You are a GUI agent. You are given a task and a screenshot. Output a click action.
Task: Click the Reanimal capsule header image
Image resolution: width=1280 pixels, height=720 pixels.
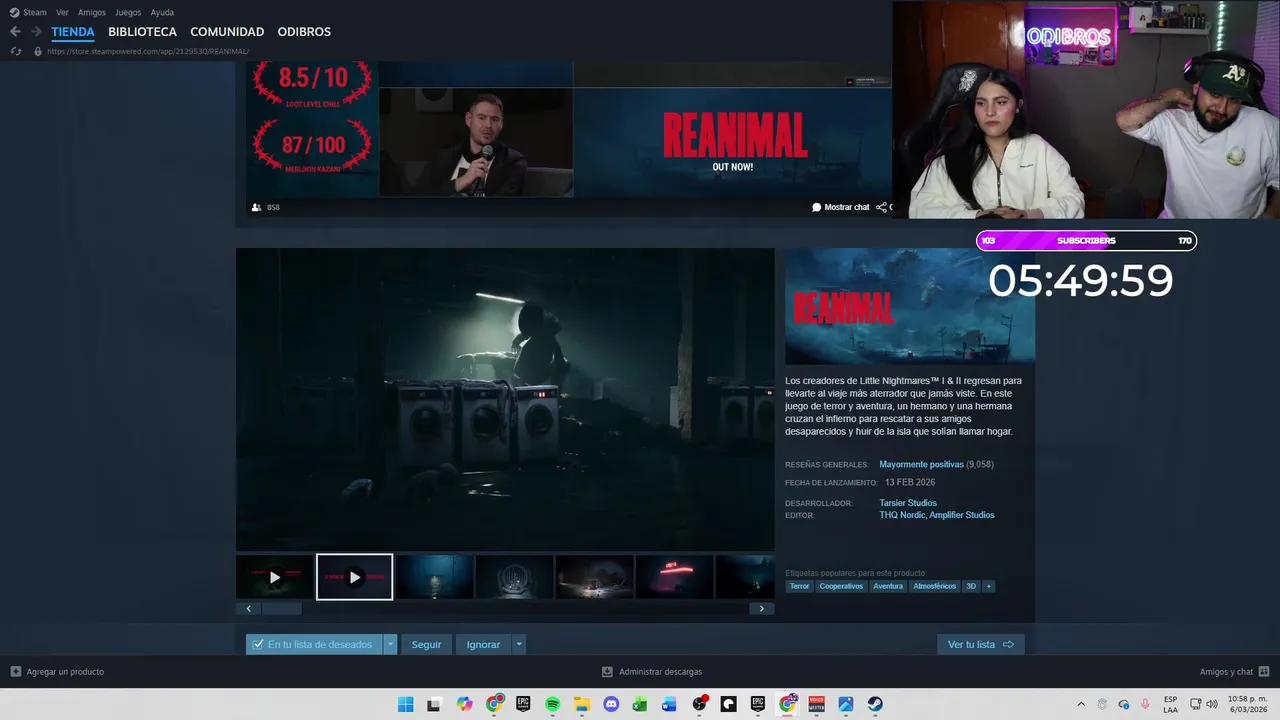910,306
